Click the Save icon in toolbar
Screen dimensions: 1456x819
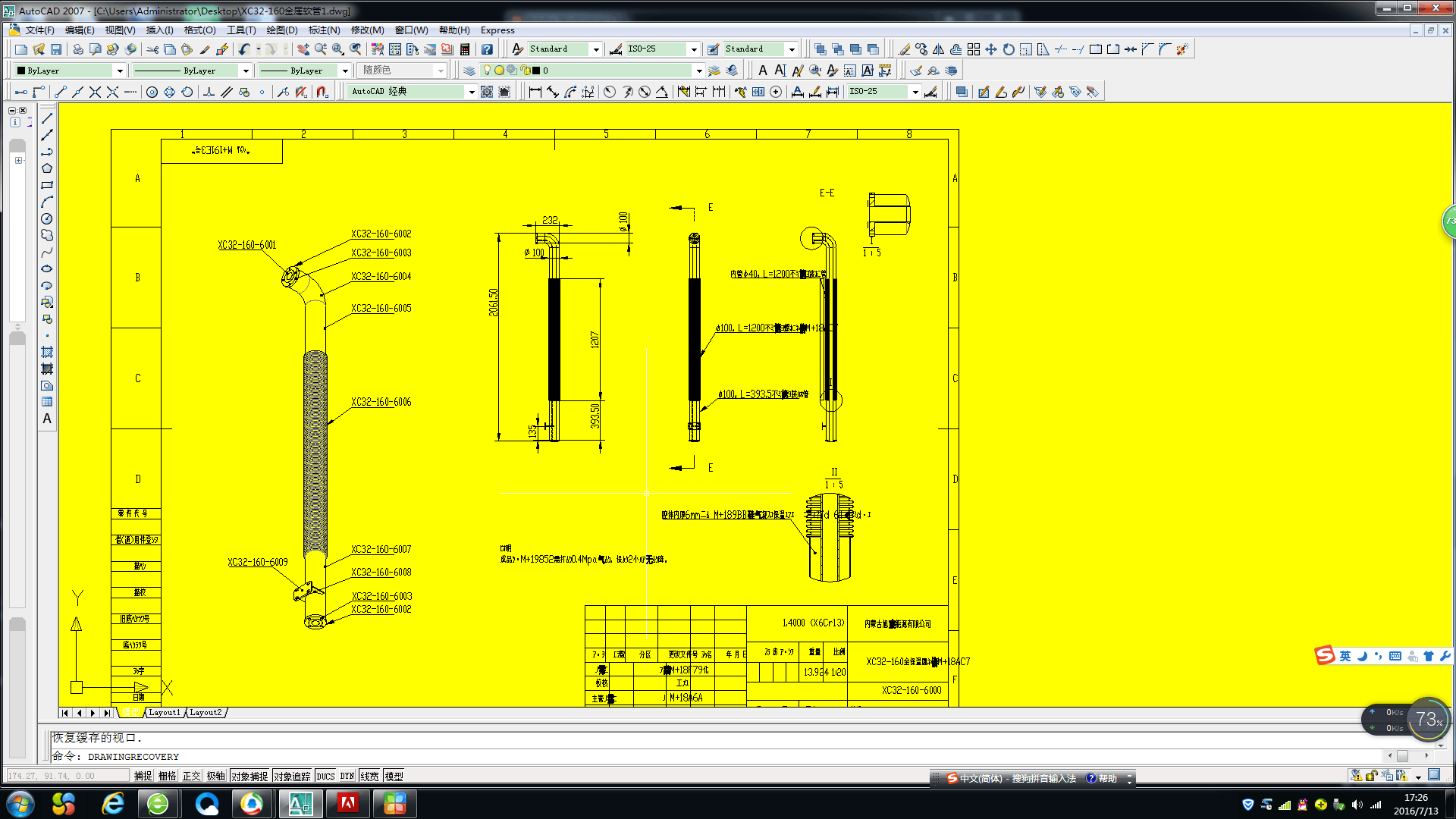pyautogui.click(x=56, y=49)
